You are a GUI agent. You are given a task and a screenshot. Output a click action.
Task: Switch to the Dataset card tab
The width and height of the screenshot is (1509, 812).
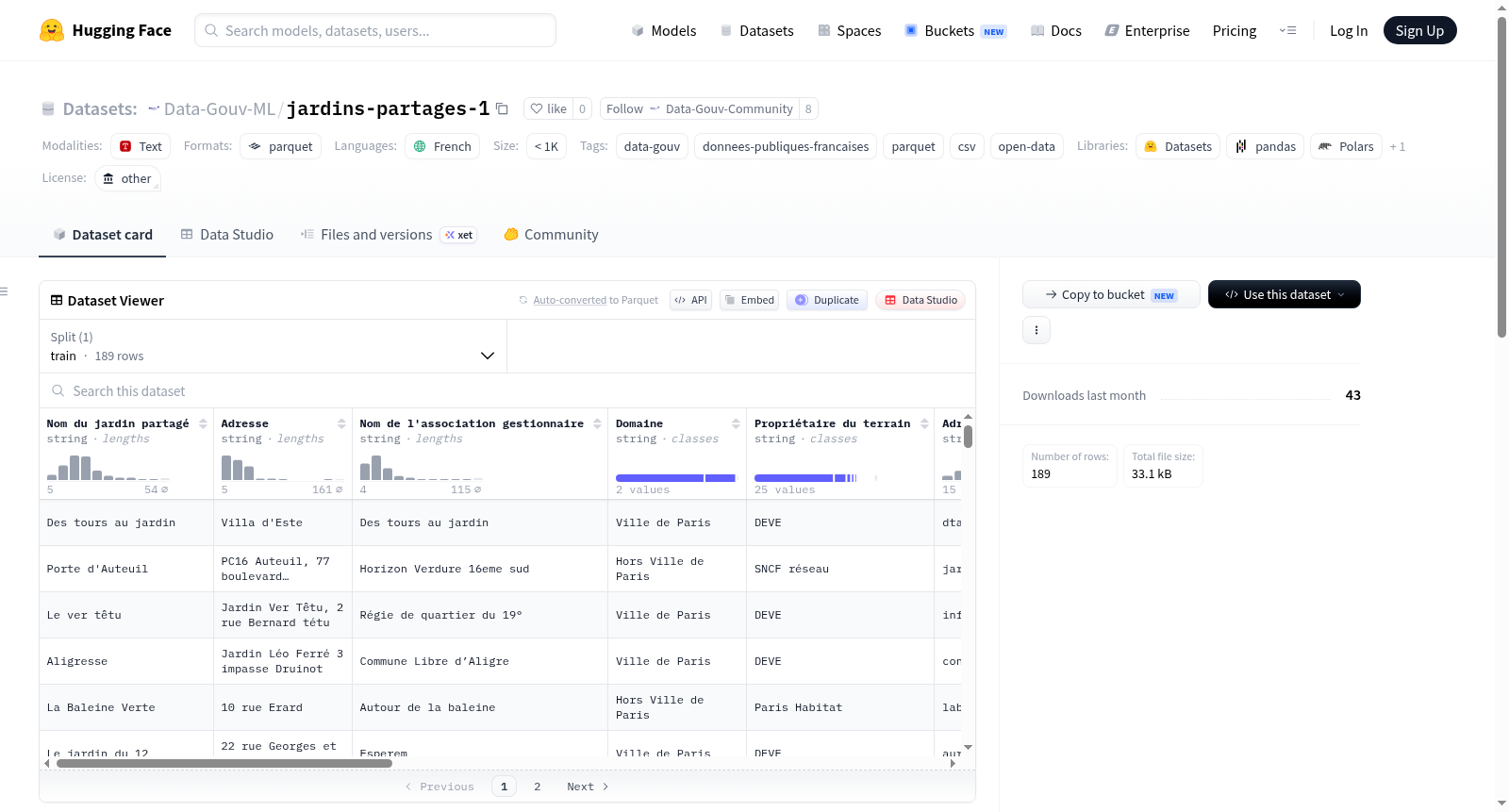(x=102, y=235)
